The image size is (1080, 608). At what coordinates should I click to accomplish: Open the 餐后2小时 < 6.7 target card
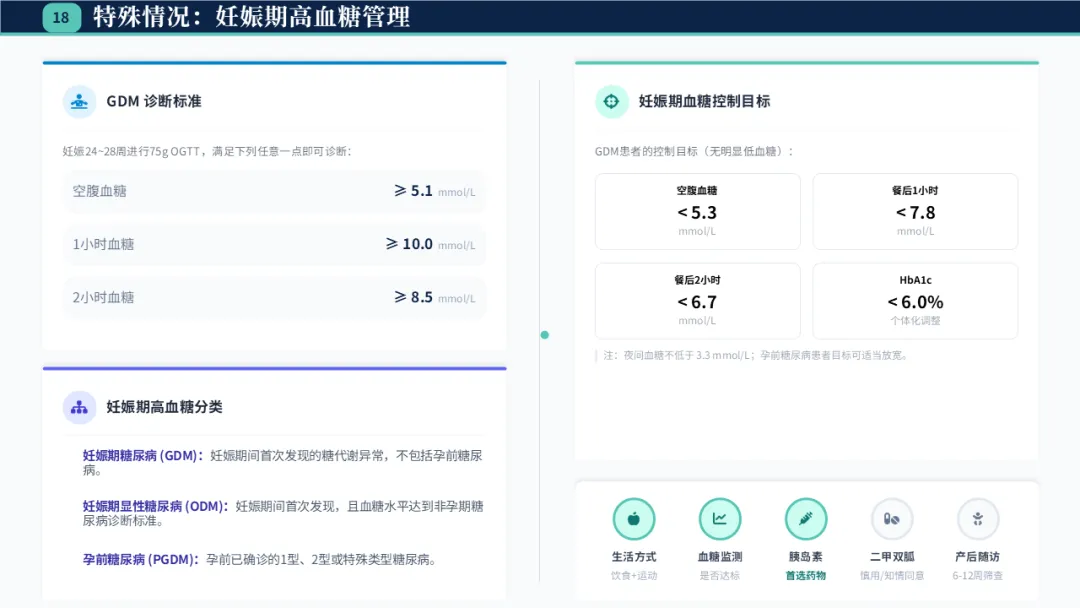point(698,301)
